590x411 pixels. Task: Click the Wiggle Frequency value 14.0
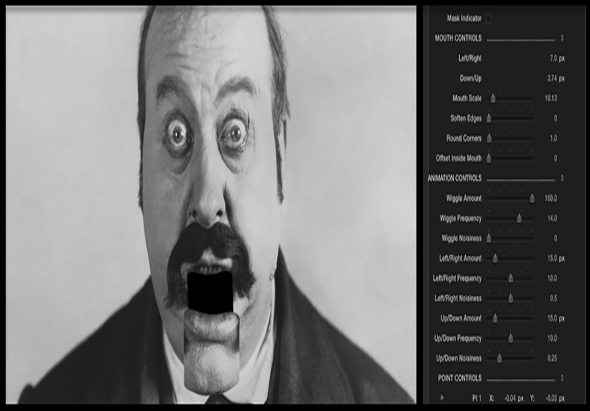click(x=552, y=218)
